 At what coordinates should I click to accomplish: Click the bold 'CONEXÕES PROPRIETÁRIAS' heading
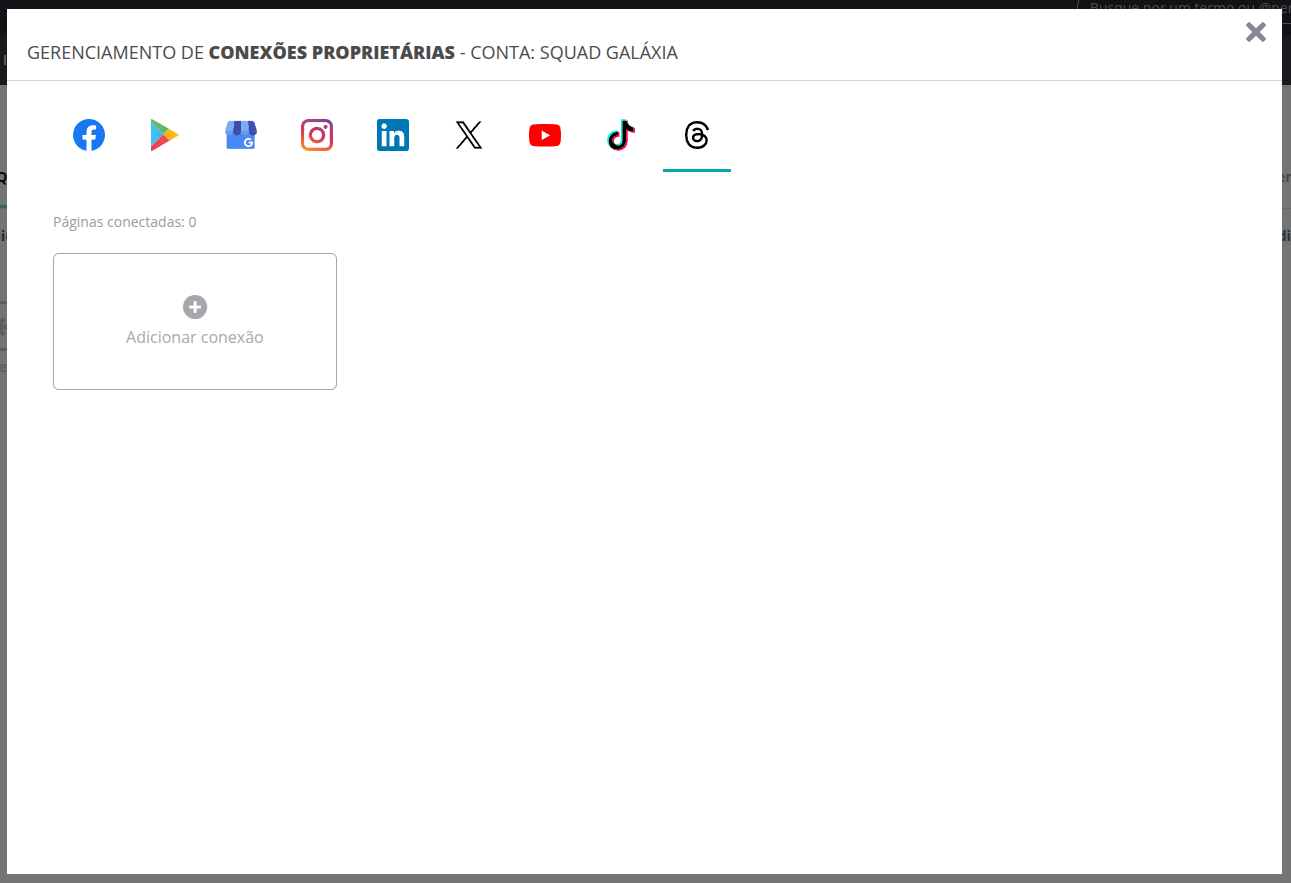(x=331, y=53)
